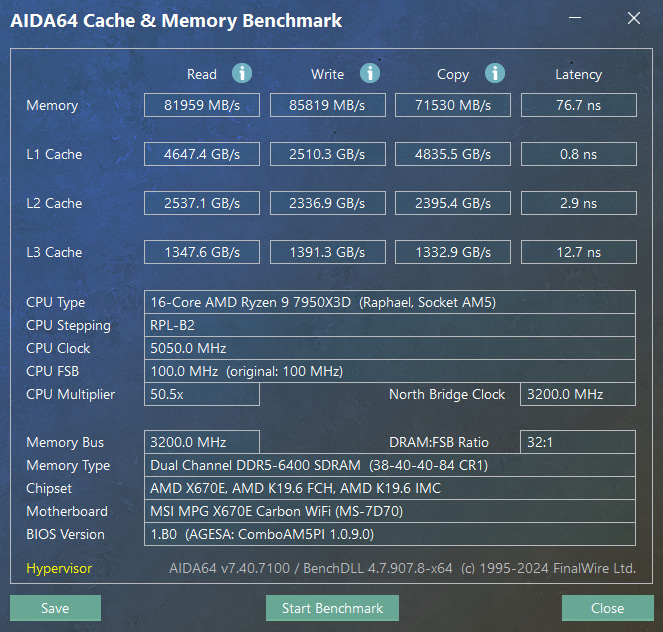663x632 pixels.
Task: Click the window title AIDA64 Cache & Memory Benchmark
Action: 176,21
